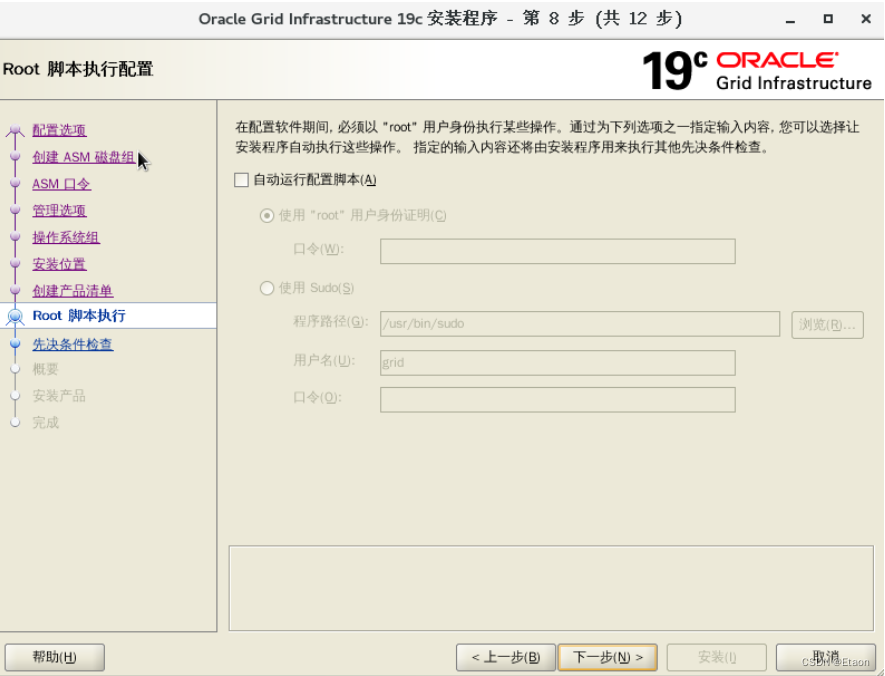Click the 先决条件检查 step bullet icon
Image resolution: width=885 pixels, height=676 pixels.
[x=15, y=344]
